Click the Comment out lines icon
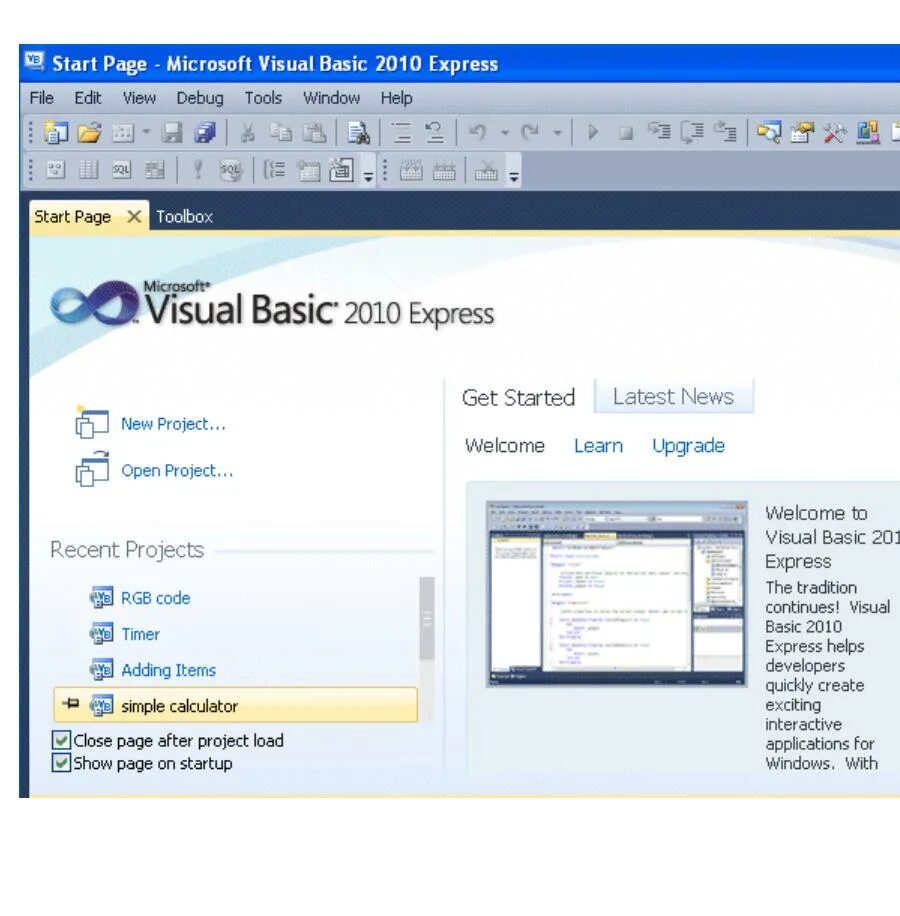 point(402,133)
